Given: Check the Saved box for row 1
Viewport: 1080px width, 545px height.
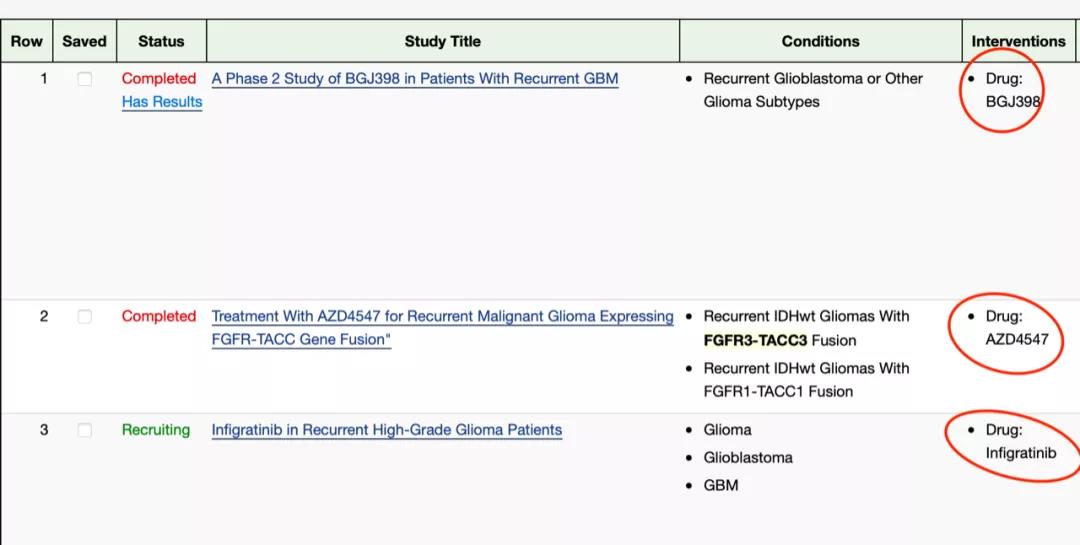Looking at the screenshot, I should tap(85, 79).
